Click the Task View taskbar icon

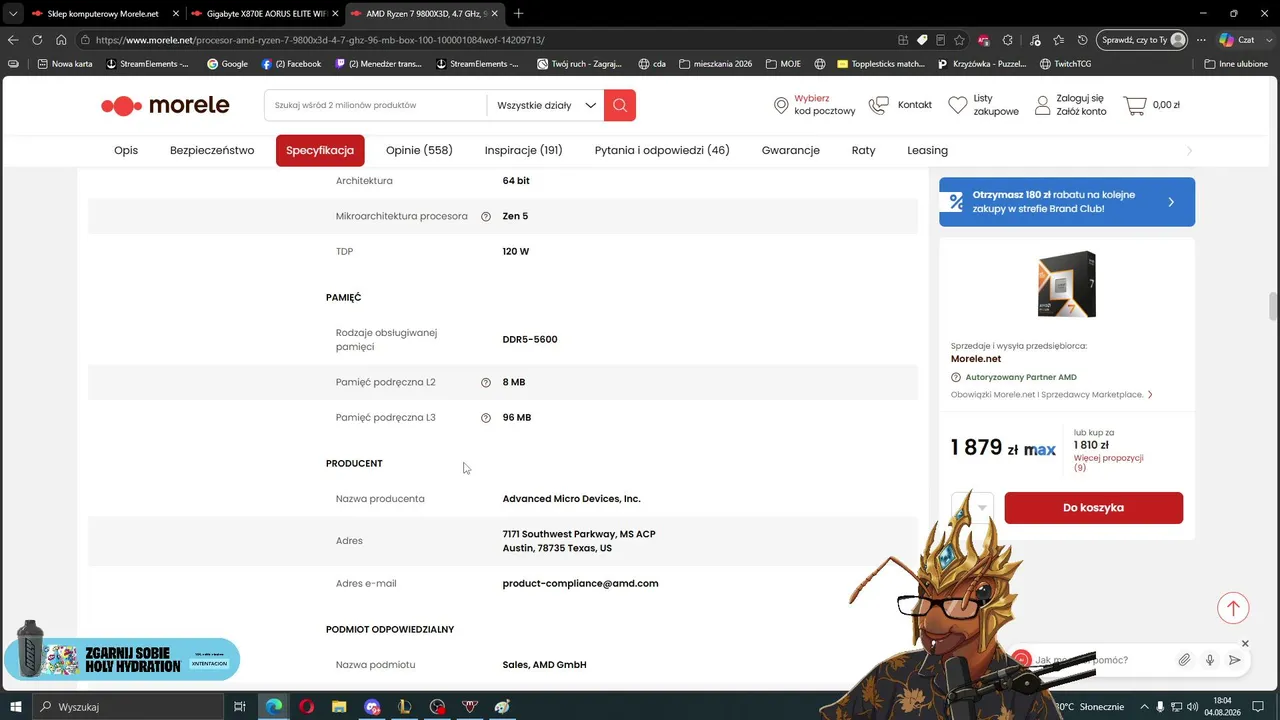pyautogui.click(x=240, y=707)
